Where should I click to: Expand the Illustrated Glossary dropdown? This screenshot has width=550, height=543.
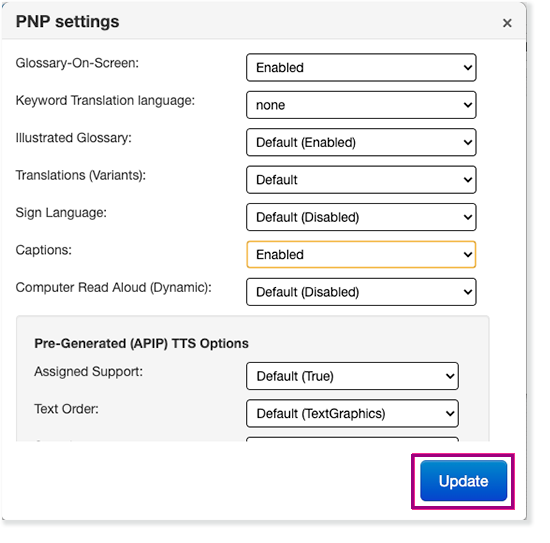point(361,142)
